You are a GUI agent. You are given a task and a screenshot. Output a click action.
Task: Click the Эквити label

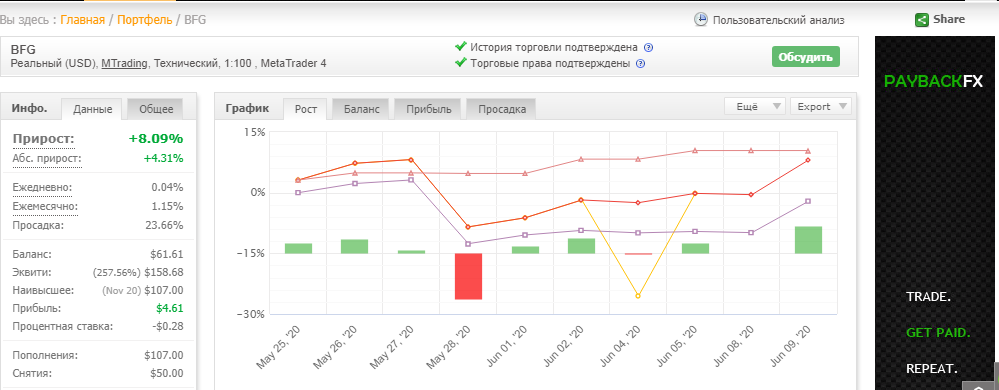31,272
